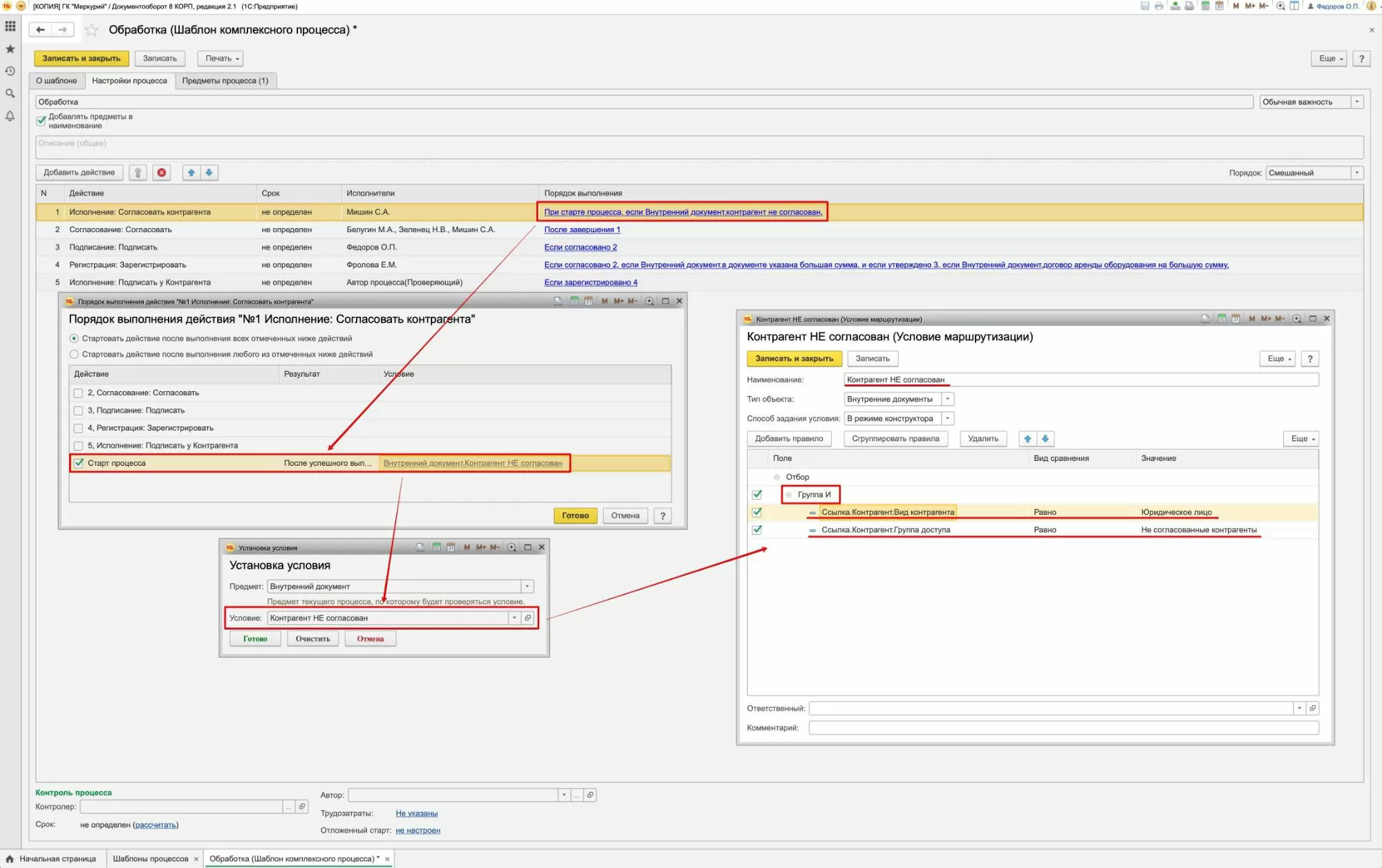Open Favorites star in left sidebar
The image size is (1382, 868).
pyautogui.click(x=10, y=49)
